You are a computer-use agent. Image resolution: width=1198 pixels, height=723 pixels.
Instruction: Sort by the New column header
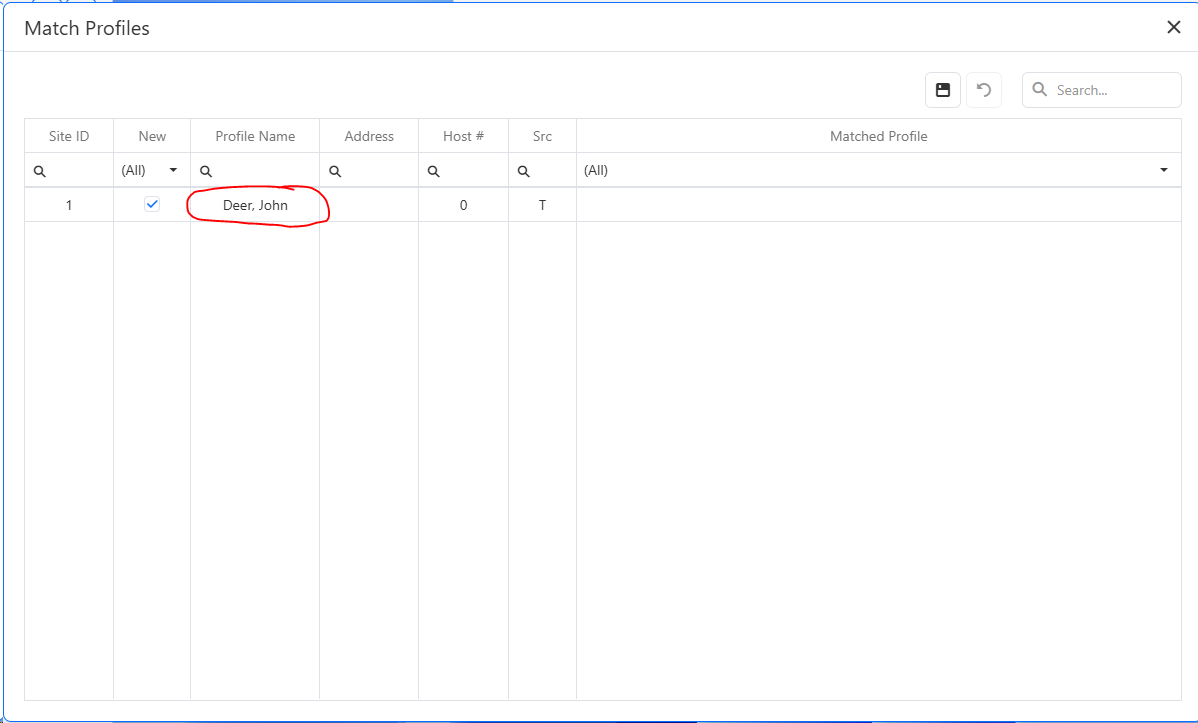(152, 136)
